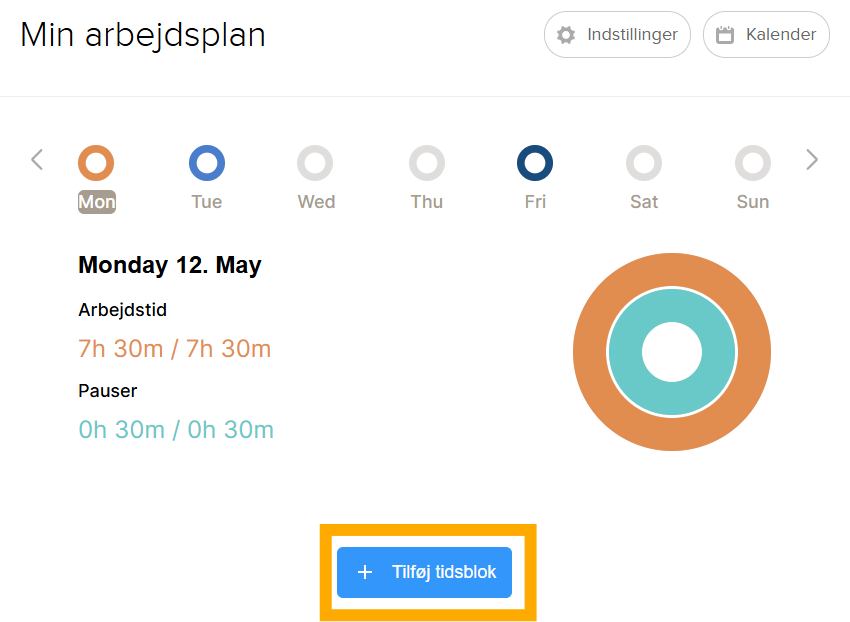Click the plus icon on Tilføj tidsblok

click(x=365, y=572)
